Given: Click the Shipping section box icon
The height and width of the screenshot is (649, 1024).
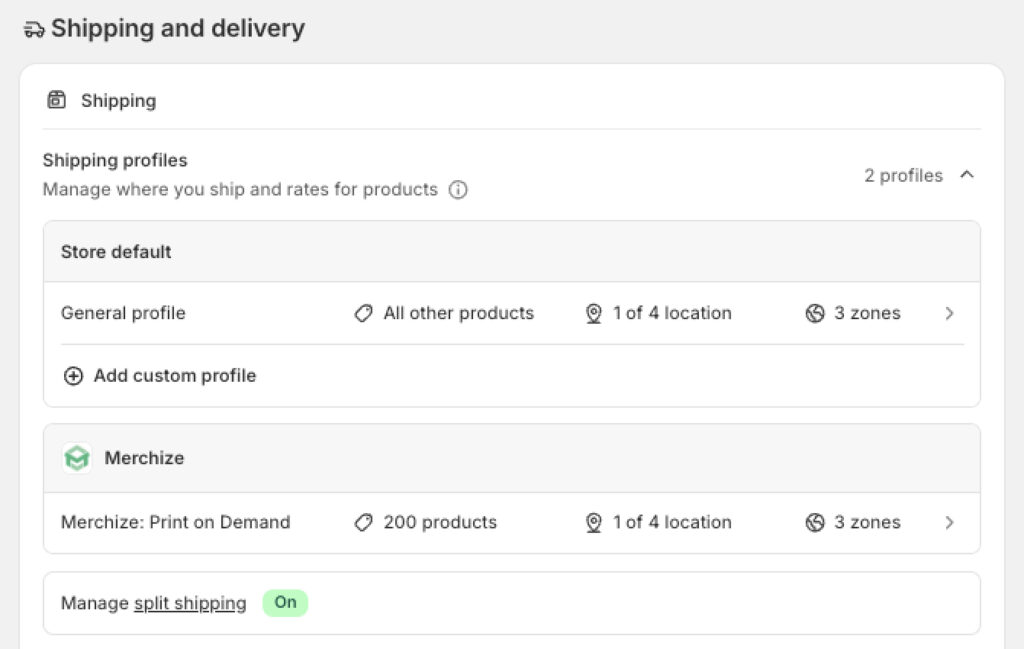Looking at the screenshot, I should click(57, 100).
